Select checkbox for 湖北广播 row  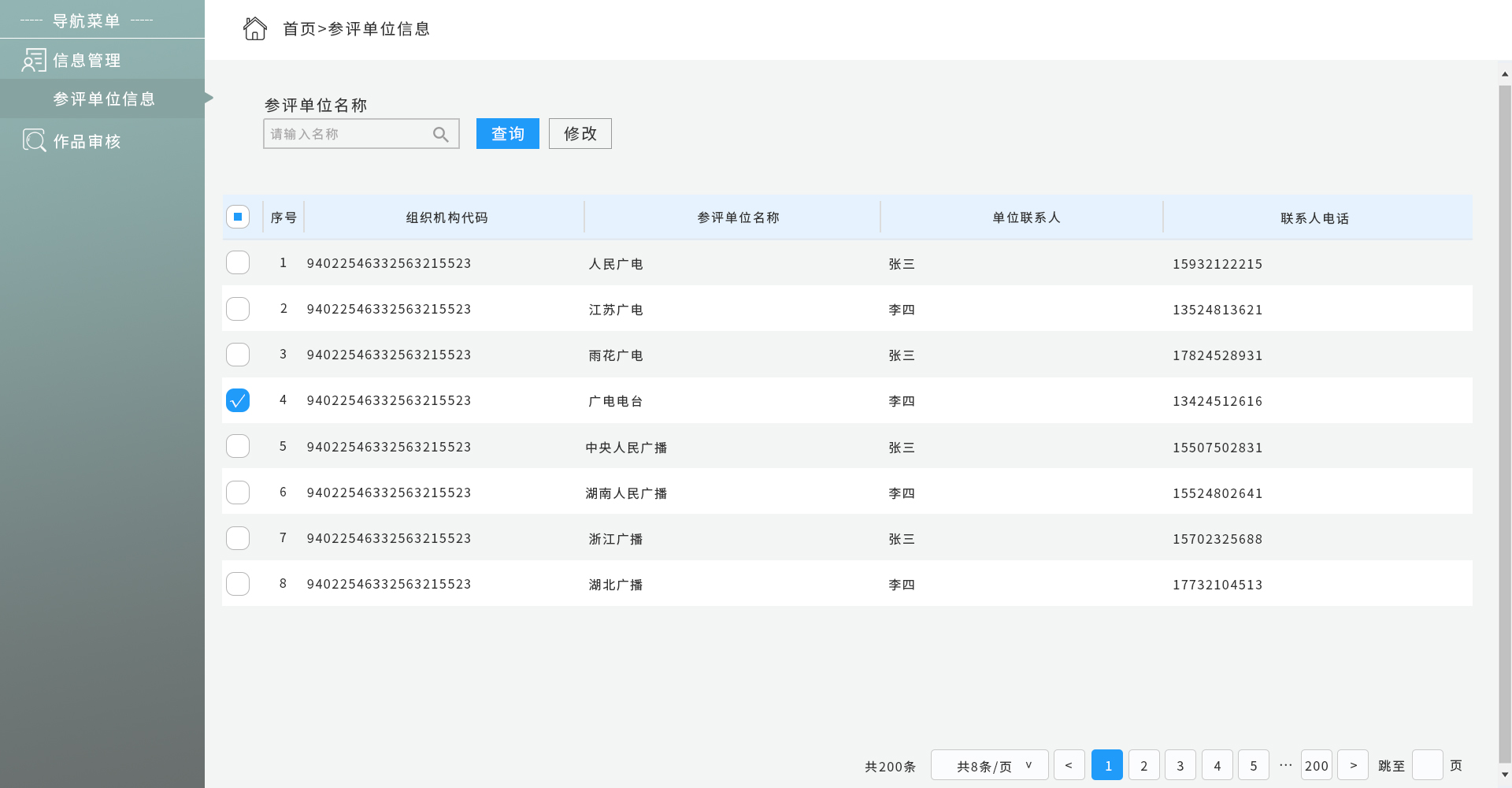tap(238, 584)
